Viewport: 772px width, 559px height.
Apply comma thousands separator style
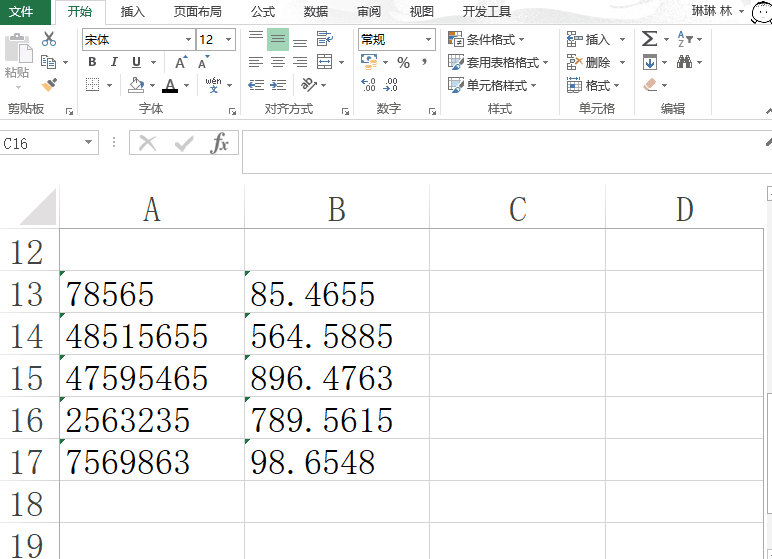click(424, 62)
